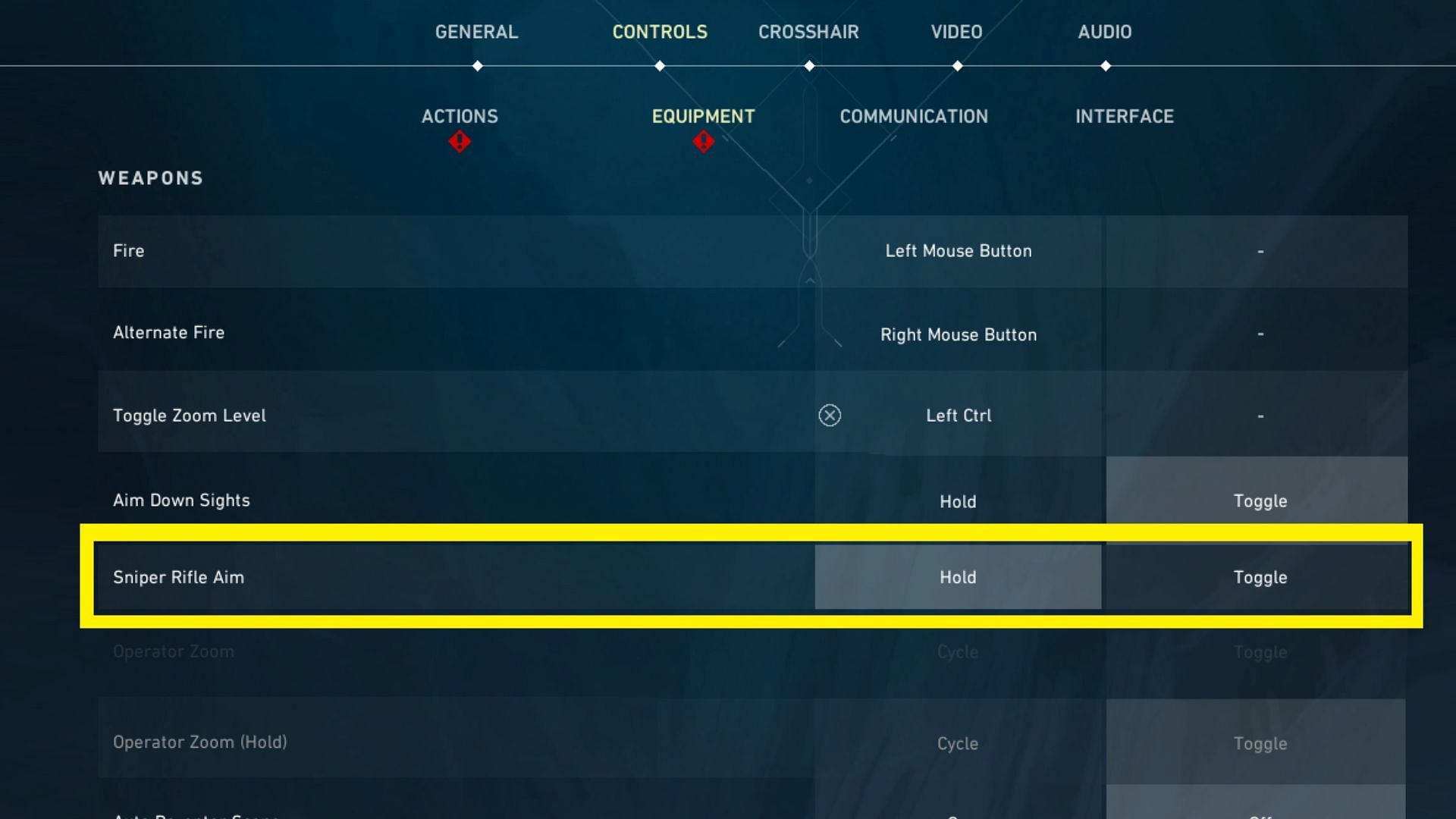Click Fire weapon keybinding field
Screen dimensions: 1456x819
click(958, 250)
